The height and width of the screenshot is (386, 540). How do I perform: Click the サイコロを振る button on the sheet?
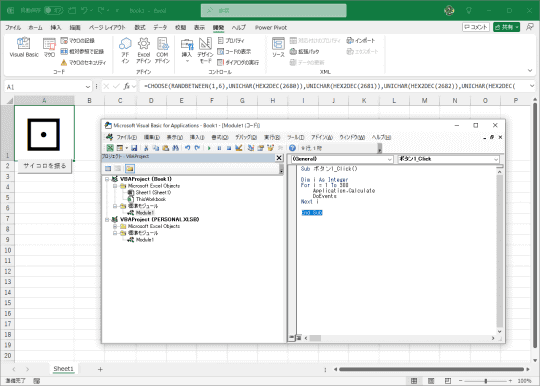coord(44,166)
